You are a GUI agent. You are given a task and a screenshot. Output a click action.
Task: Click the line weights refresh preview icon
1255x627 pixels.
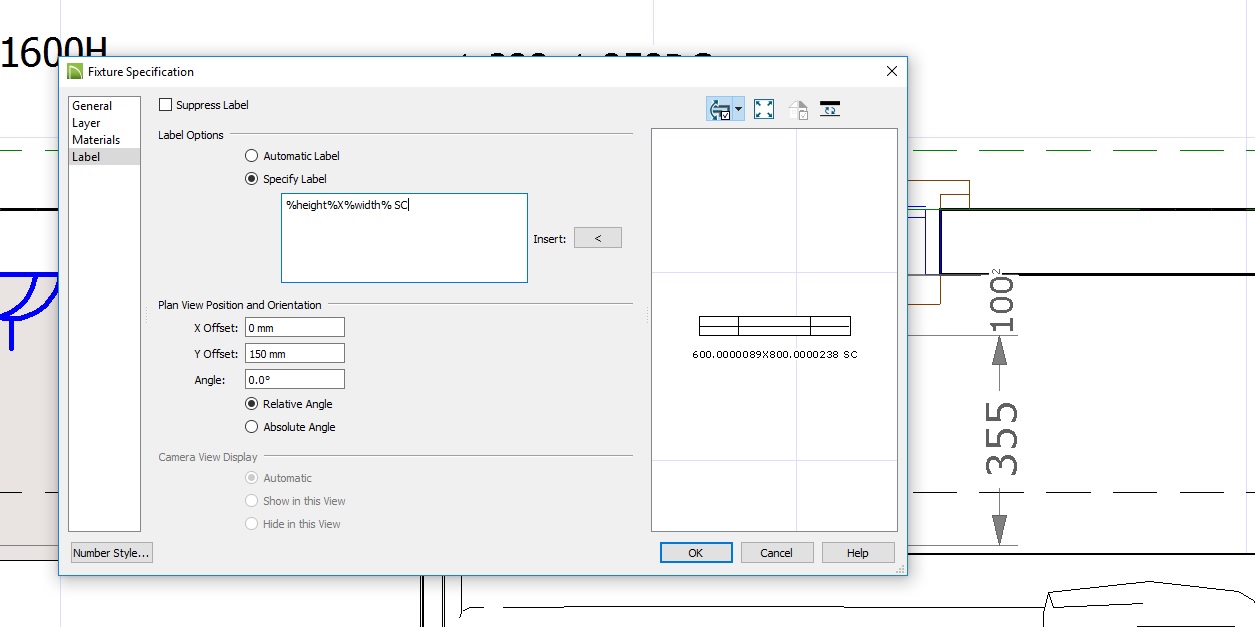tap(829, 110)
